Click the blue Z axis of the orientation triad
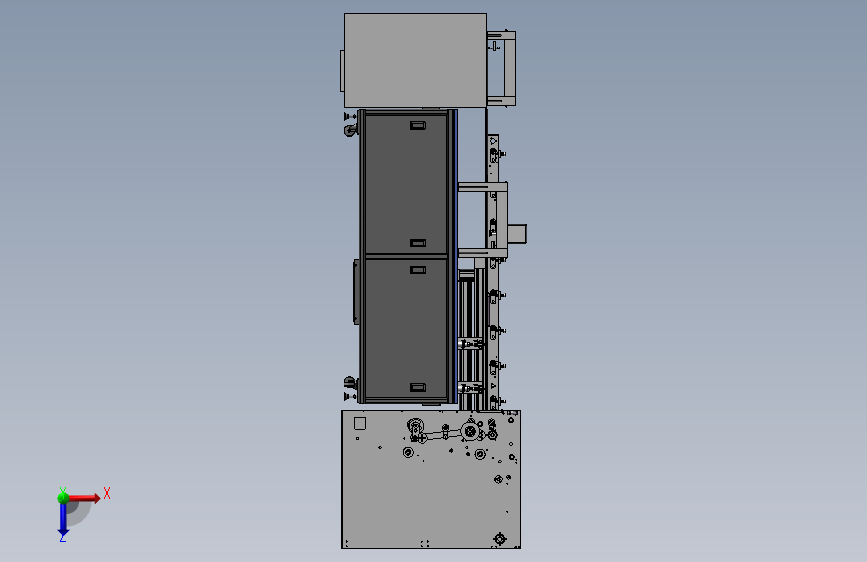 (63, 520)
